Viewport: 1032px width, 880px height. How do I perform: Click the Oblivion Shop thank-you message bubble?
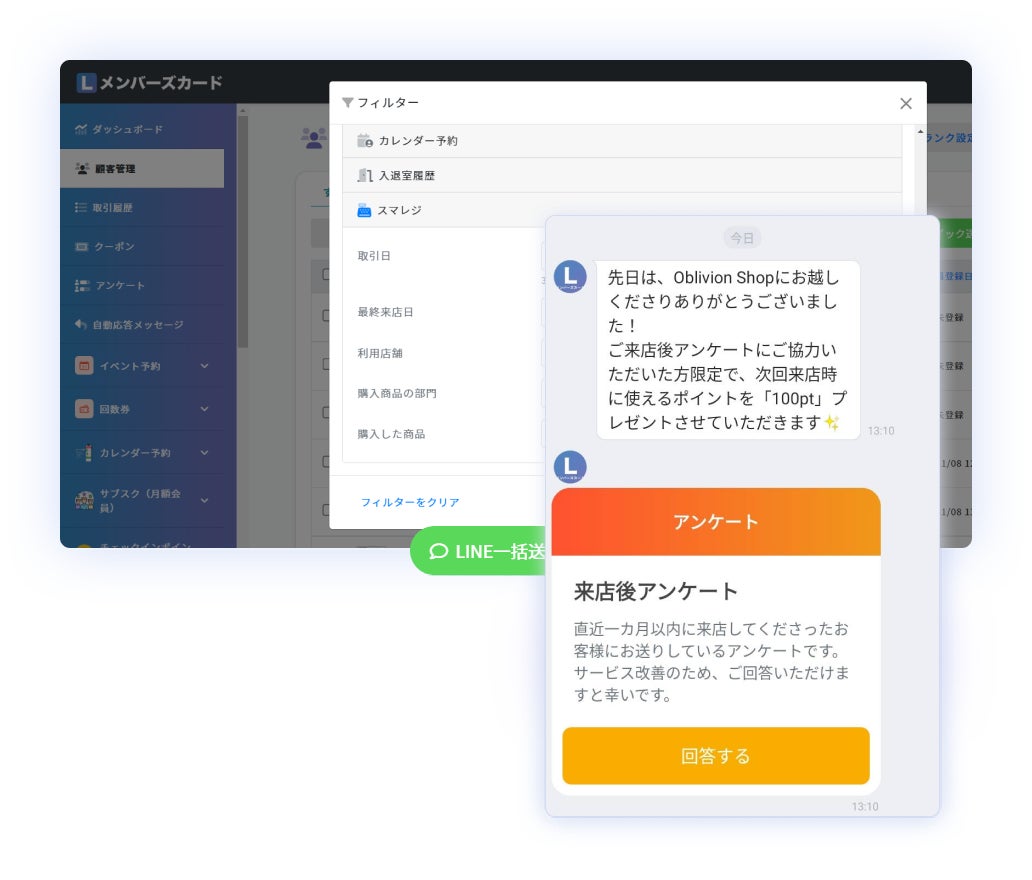coord(728,349)
